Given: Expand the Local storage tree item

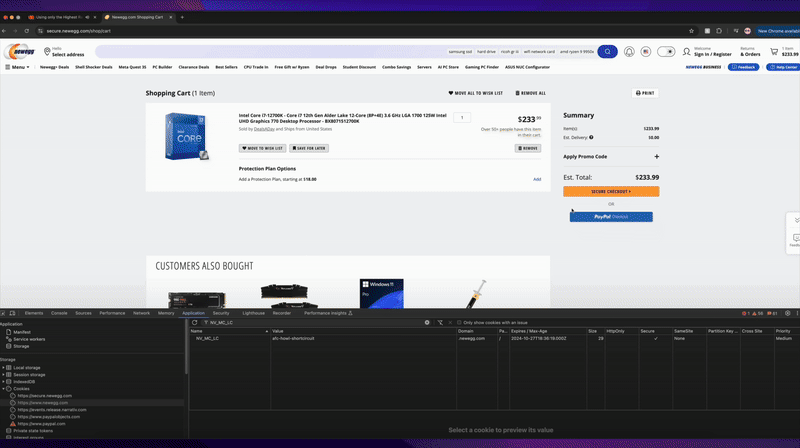Looking at the screenshot, I should tap(4, 367).
